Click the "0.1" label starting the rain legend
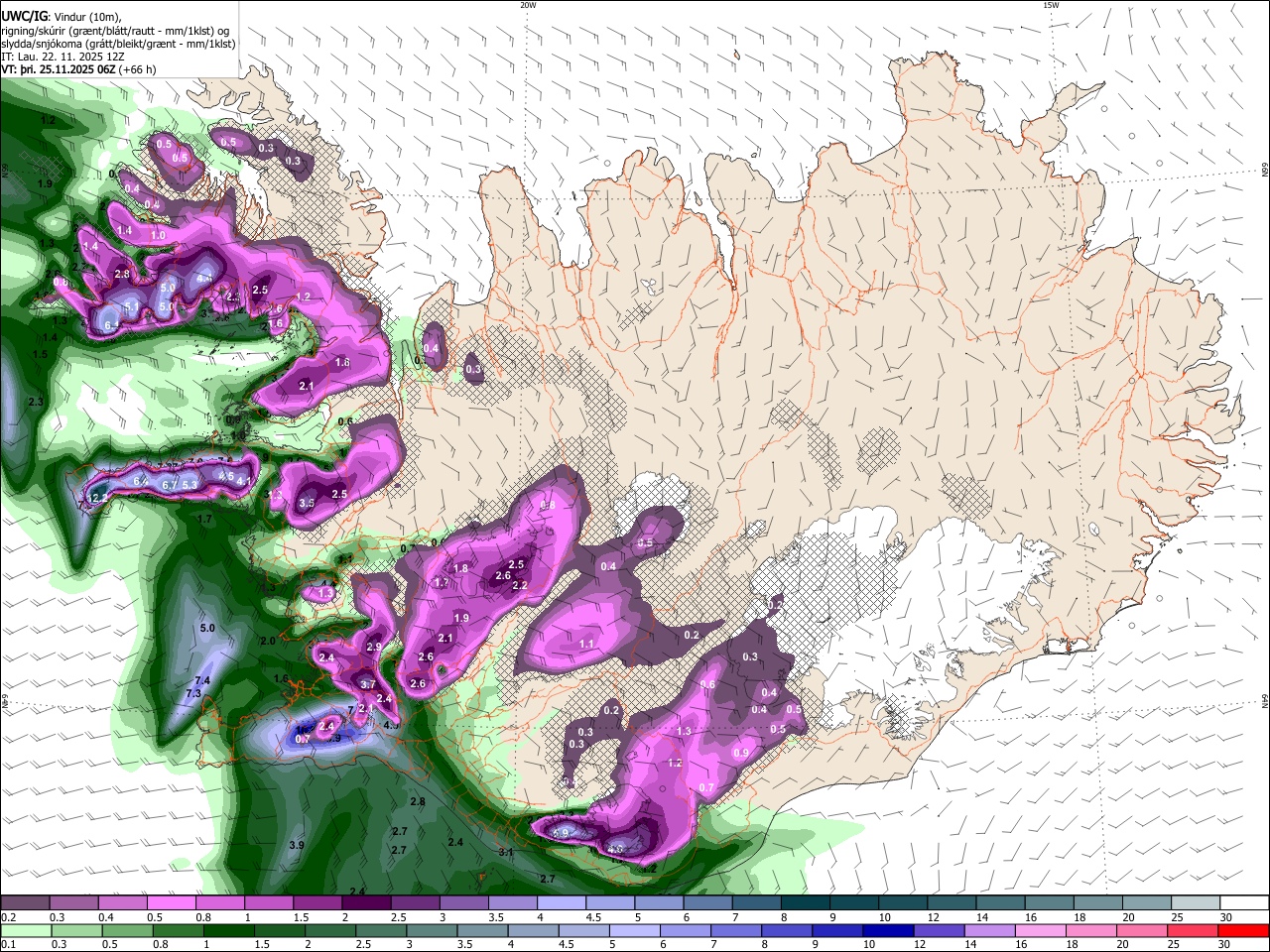 coord(8,944)
